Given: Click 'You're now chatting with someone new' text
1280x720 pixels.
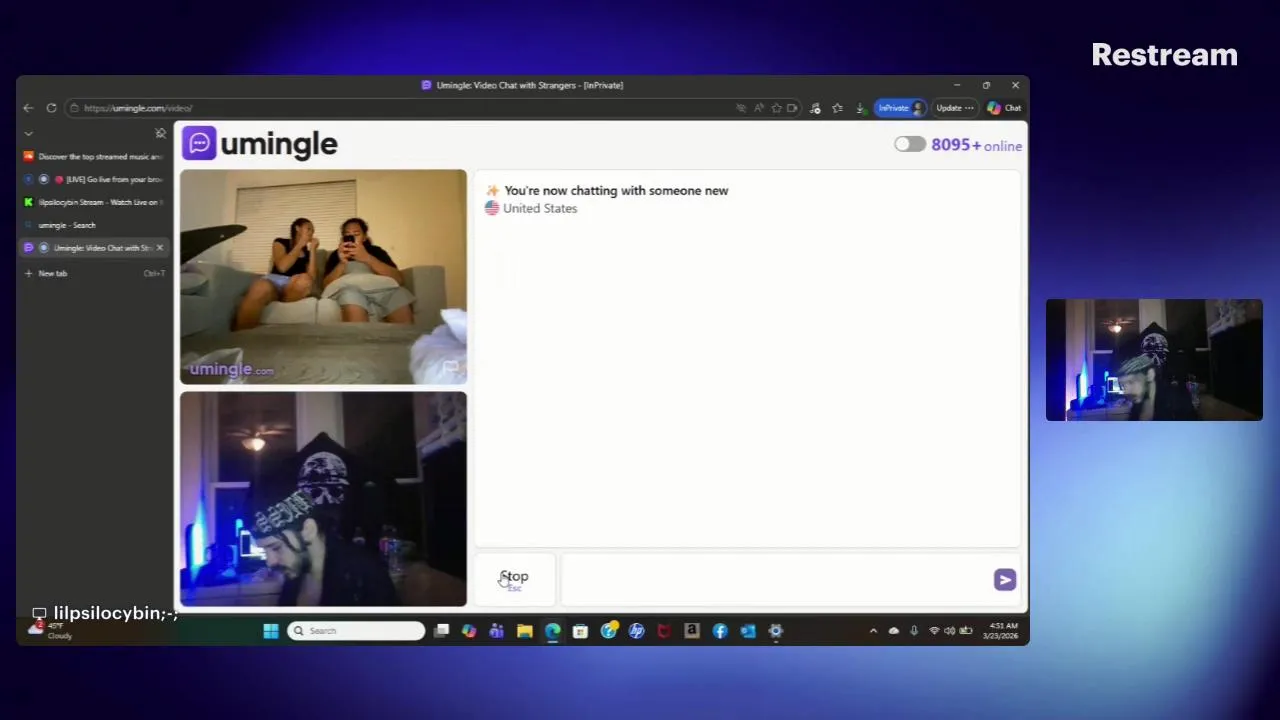Looking at the screenshot, I should tap(616, 190).
